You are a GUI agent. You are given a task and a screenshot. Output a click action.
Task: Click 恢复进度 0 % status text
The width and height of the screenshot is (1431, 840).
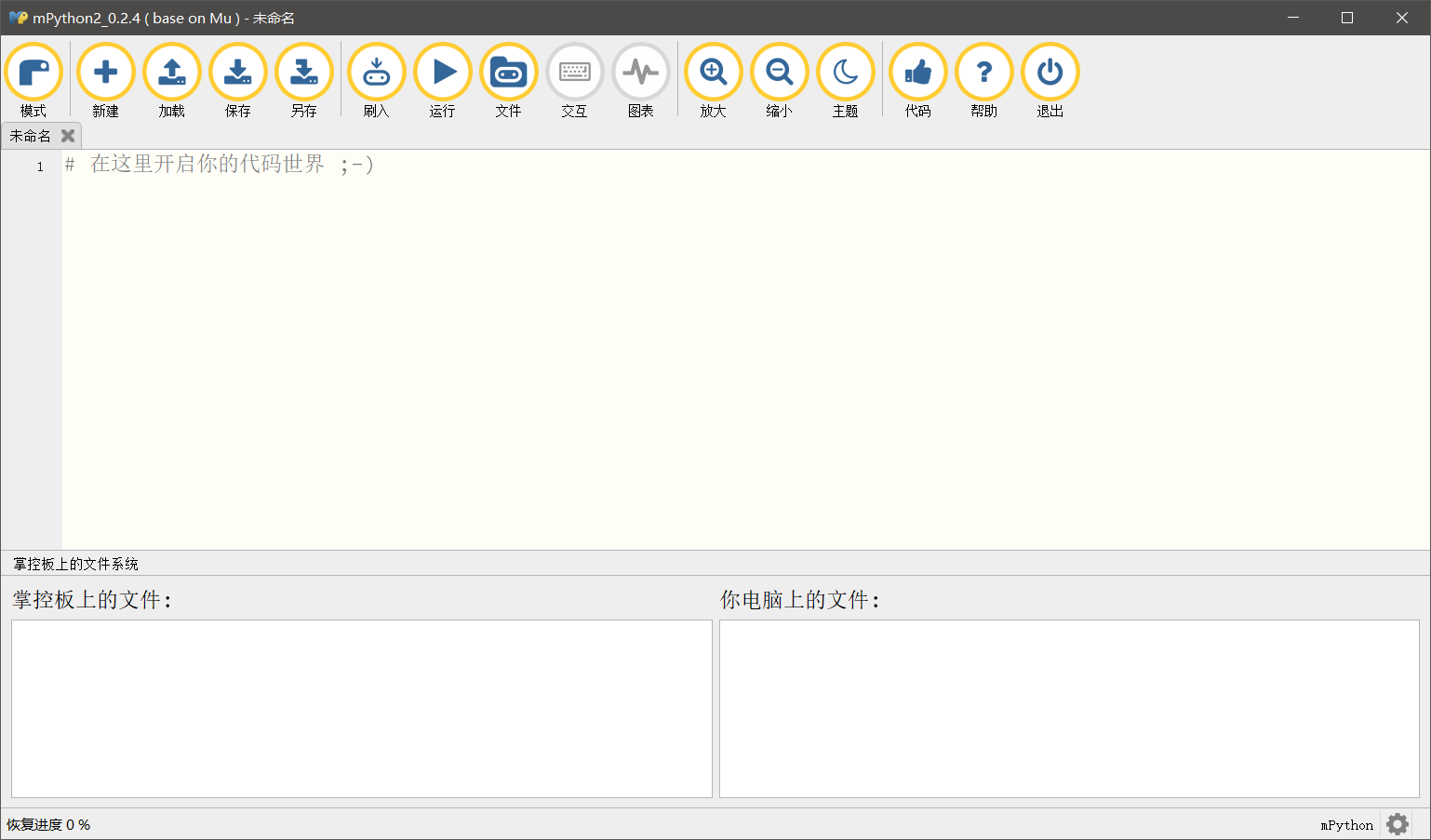[x=48, y=825]
